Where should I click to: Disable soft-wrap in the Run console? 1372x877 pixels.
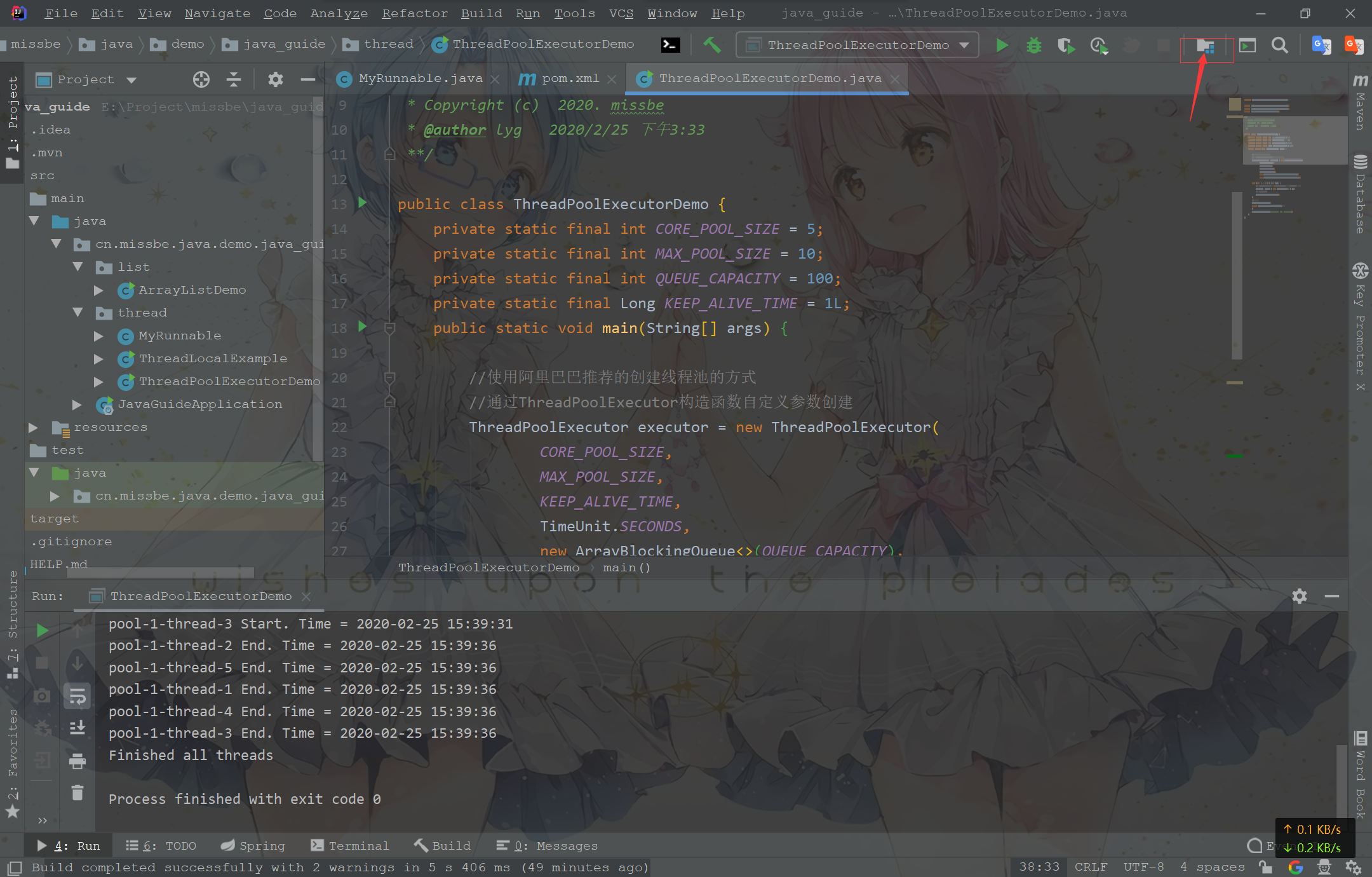[x=77, y=696]
